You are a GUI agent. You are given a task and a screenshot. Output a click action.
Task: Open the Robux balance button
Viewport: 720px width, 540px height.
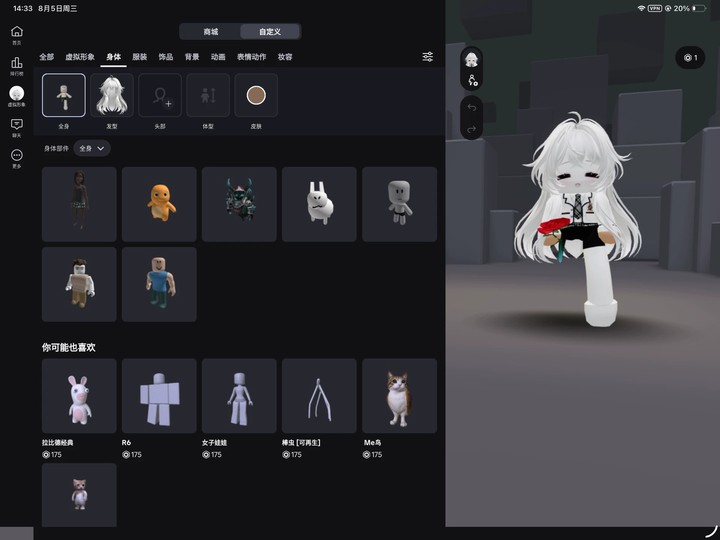(690, 57)
